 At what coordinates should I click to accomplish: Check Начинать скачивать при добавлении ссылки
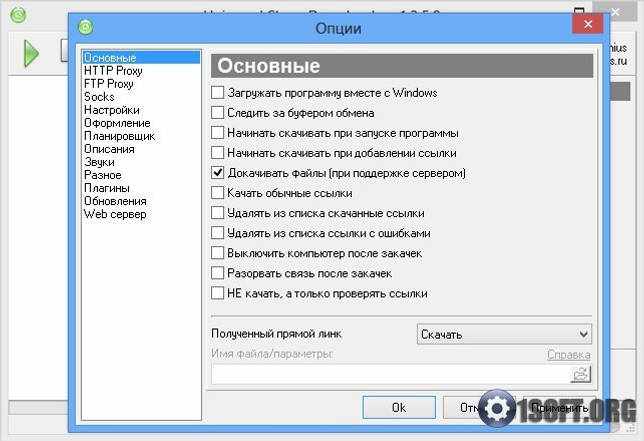click(217, 153)
